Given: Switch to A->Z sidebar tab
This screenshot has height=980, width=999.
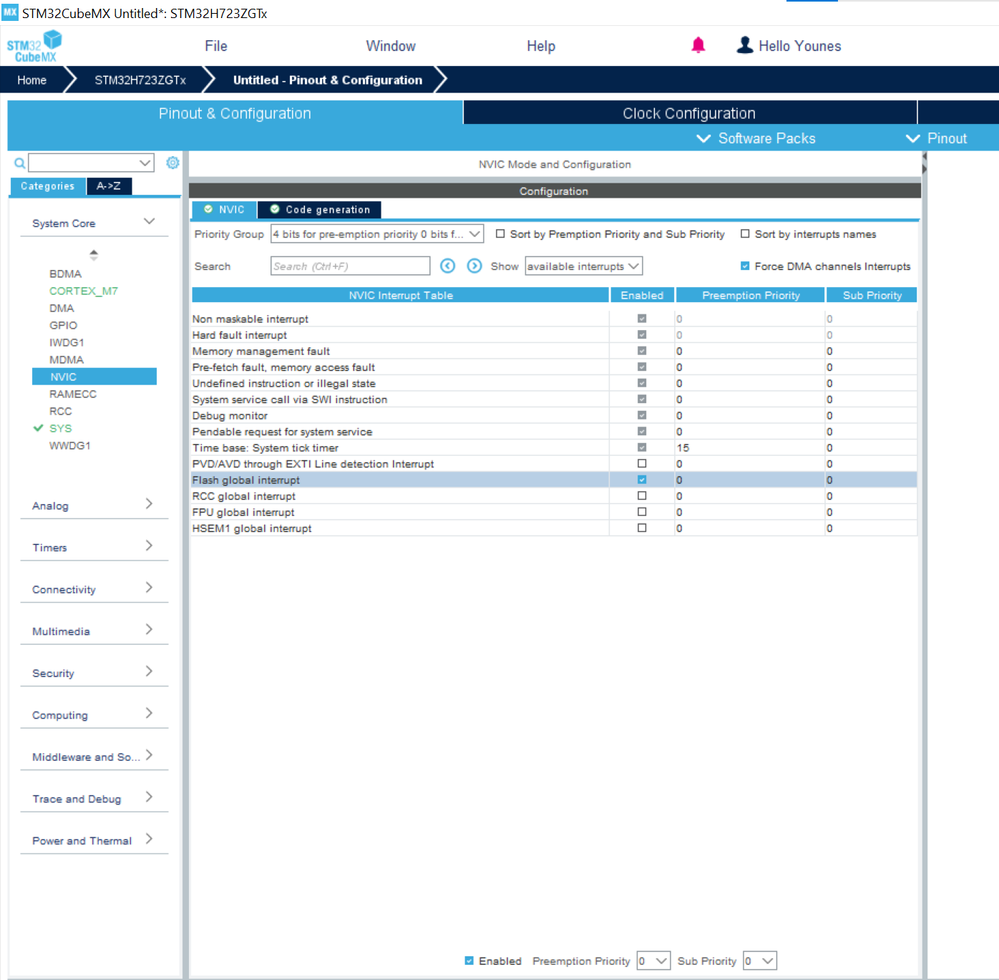Looking at the screenshot, I should [x=109, y=186].
